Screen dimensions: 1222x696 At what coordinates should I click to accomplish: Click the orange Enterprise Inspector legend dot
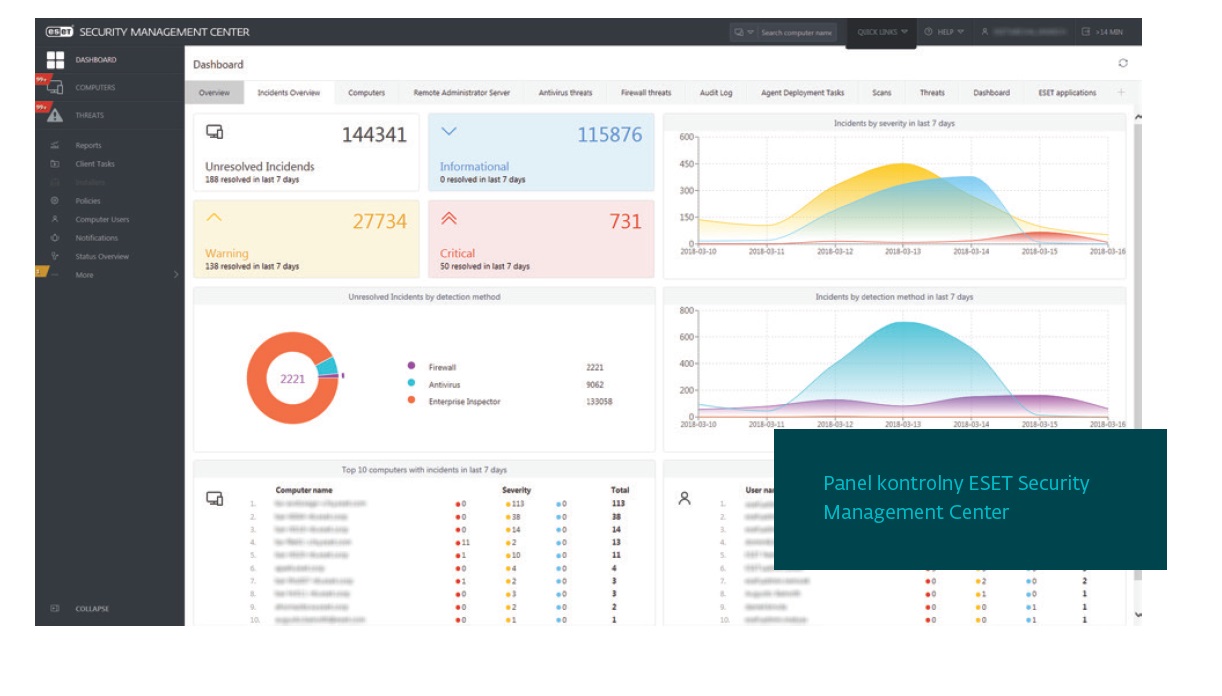pos(411,400)
